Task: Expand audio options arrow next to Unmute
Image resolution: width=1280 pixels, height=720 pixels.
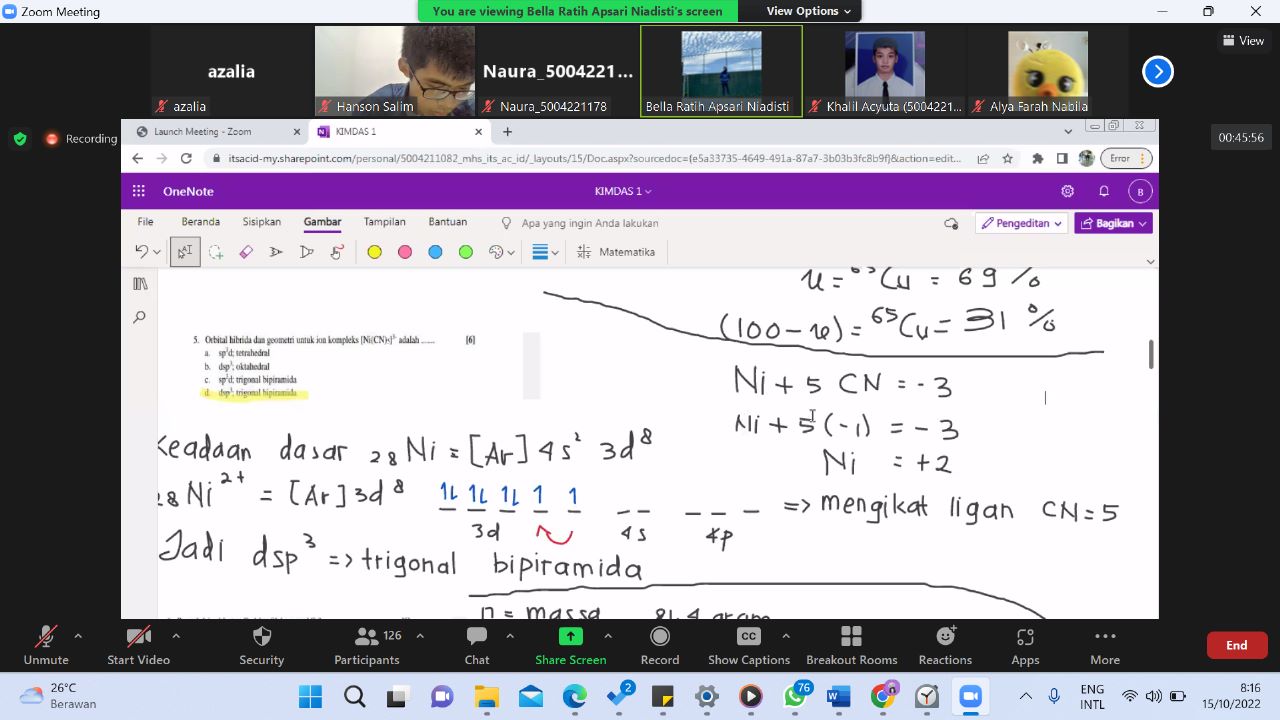Action: tap(78, 636)
